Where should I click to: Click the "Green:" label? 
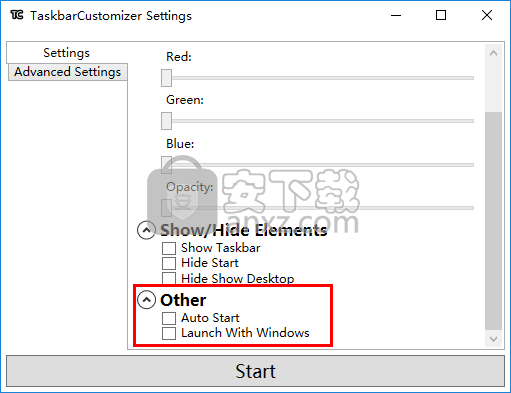[x=185, y=100]
